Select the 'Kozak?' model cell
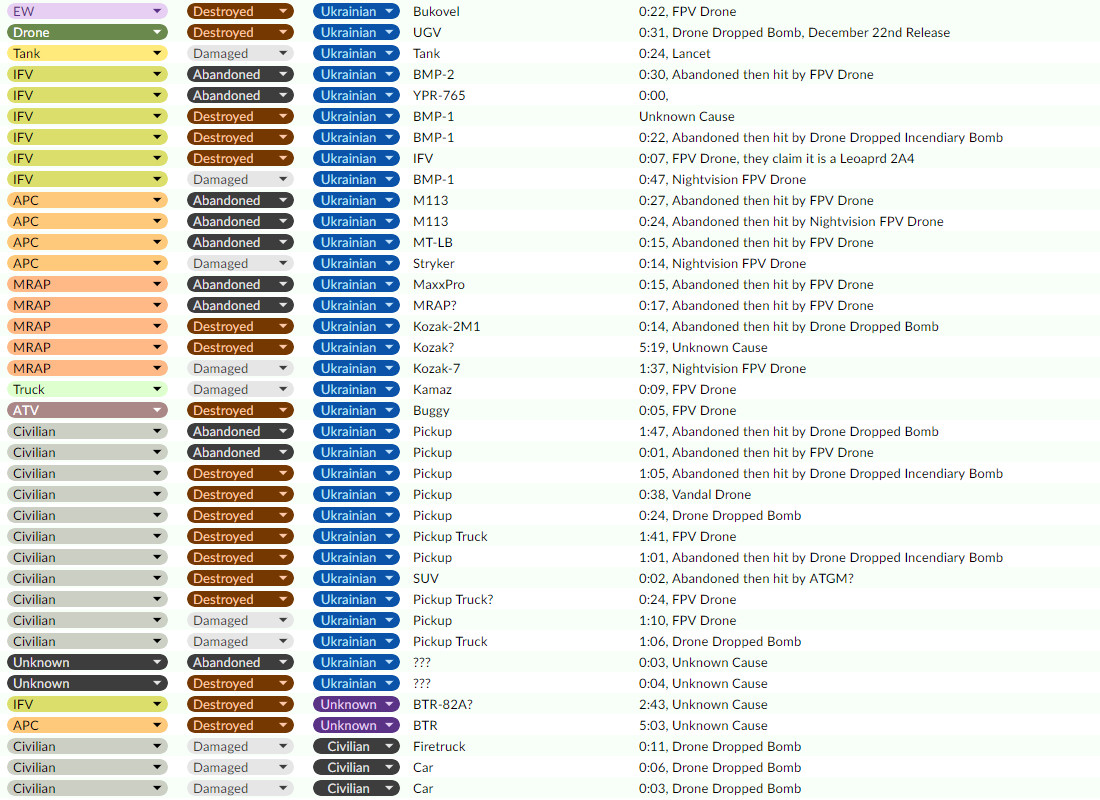This screenshot has height=800, width=1100. pos(434,347)
